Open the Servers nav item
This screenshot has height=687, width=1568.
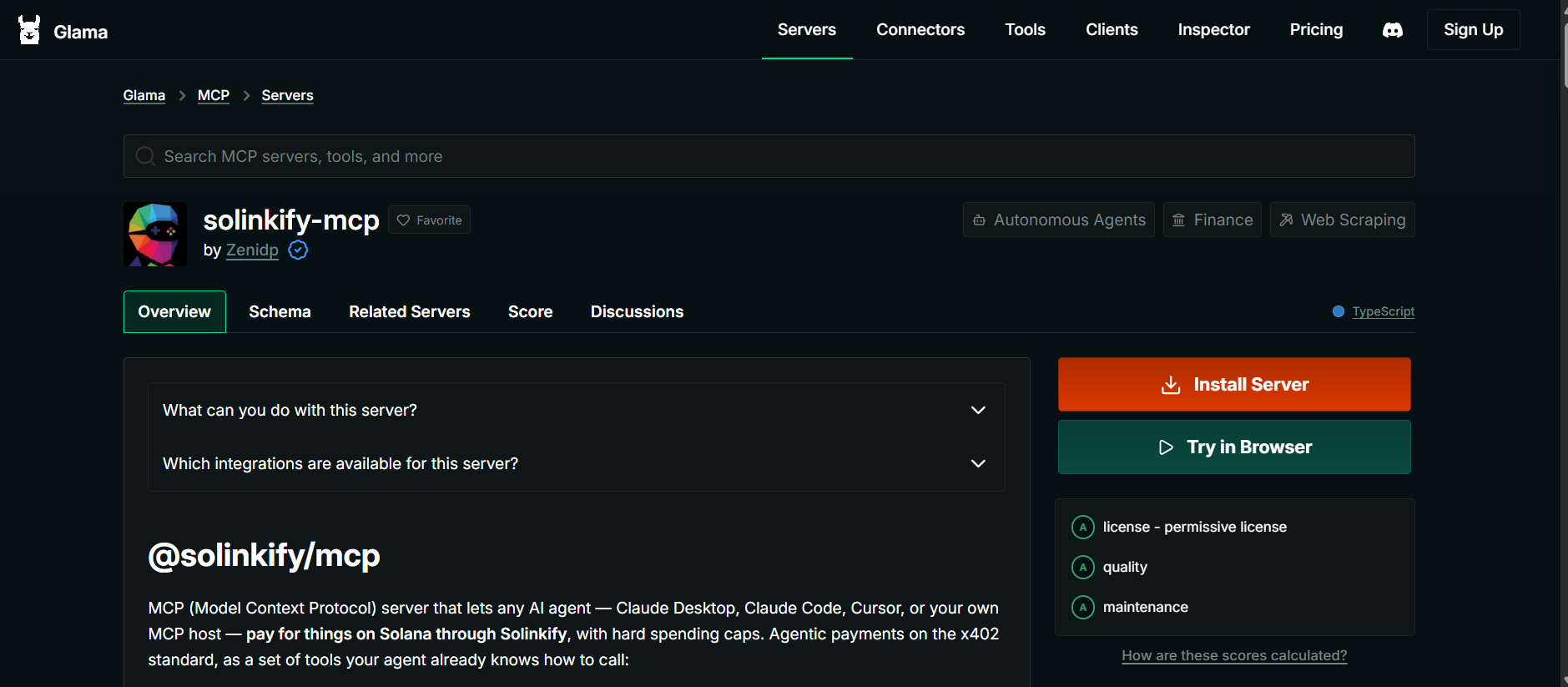[807, 30]
